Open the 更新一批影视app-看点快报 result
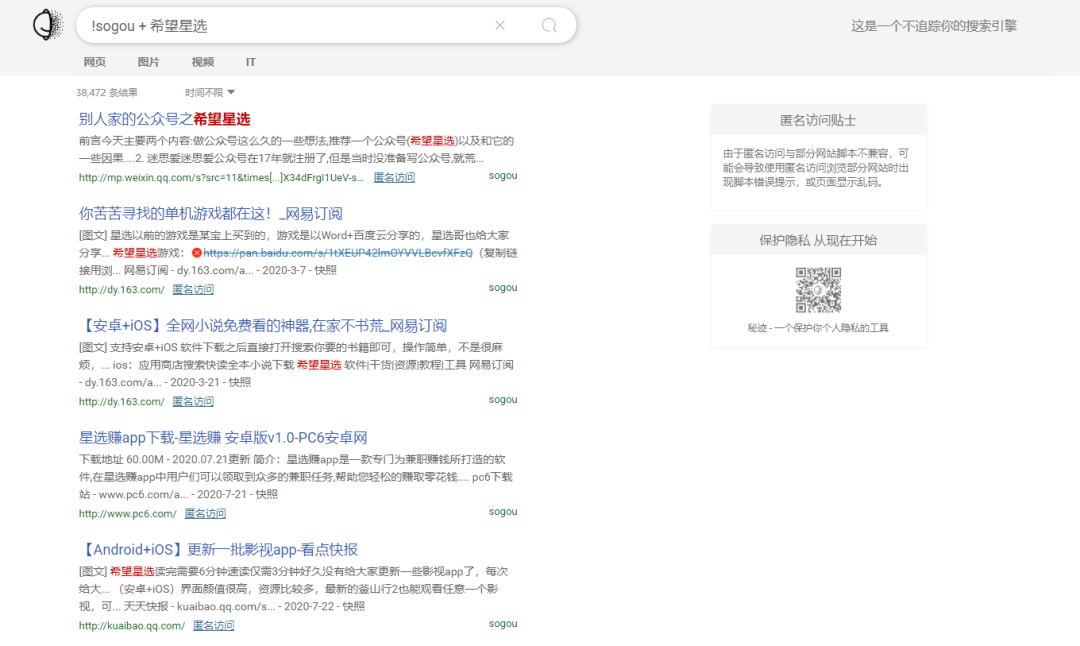This screenshot has height=646, width=1080. 218,549
